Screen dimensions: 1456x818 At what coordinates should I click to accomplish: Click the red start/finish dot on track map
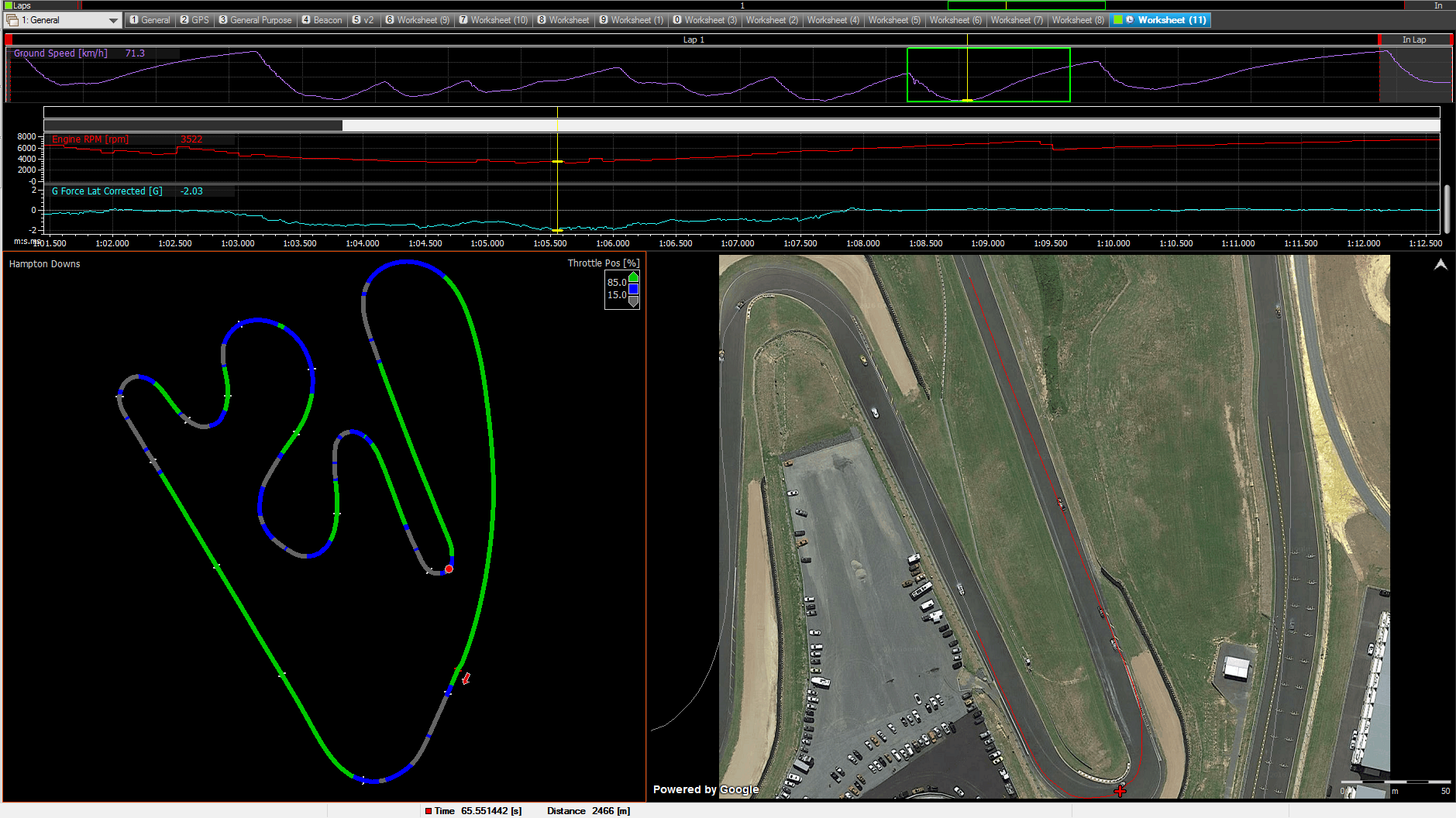click(x=449, y=569)
